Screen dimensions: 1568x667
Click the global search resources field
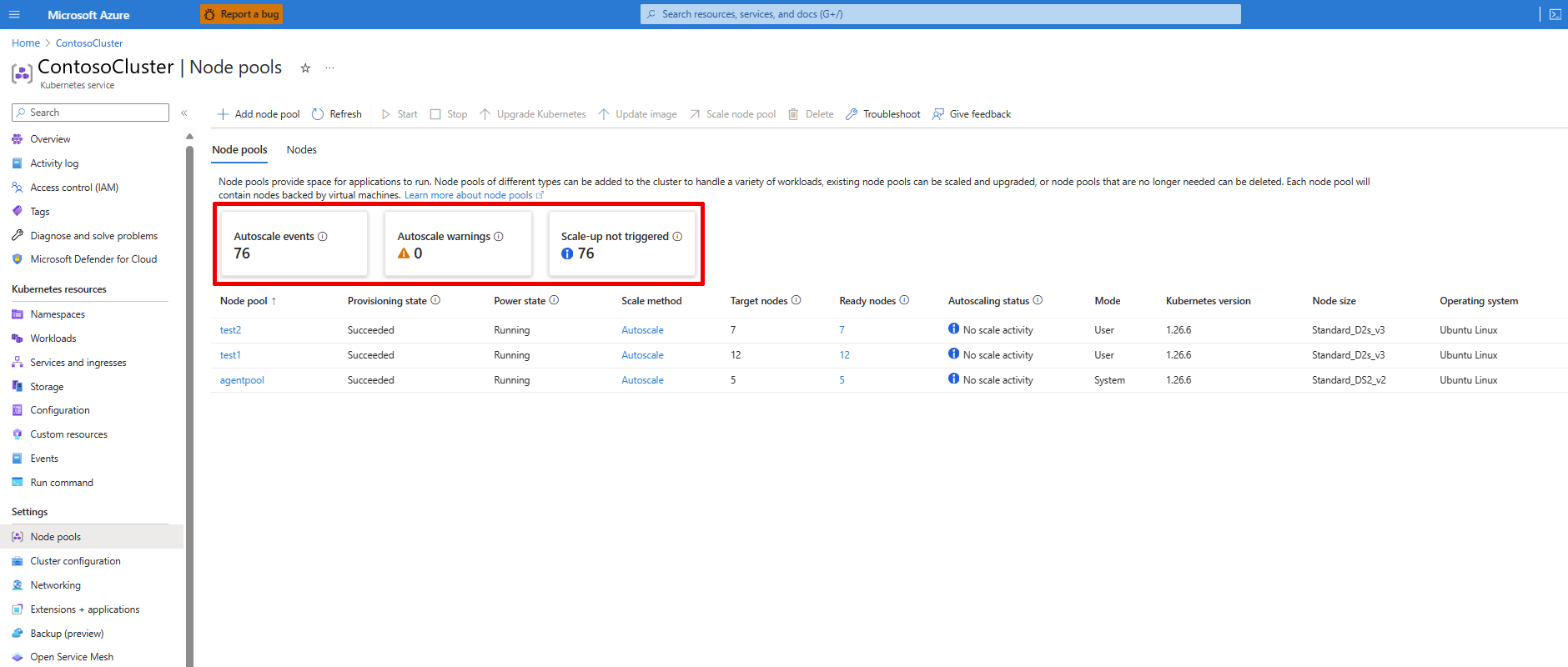(941, 14)
